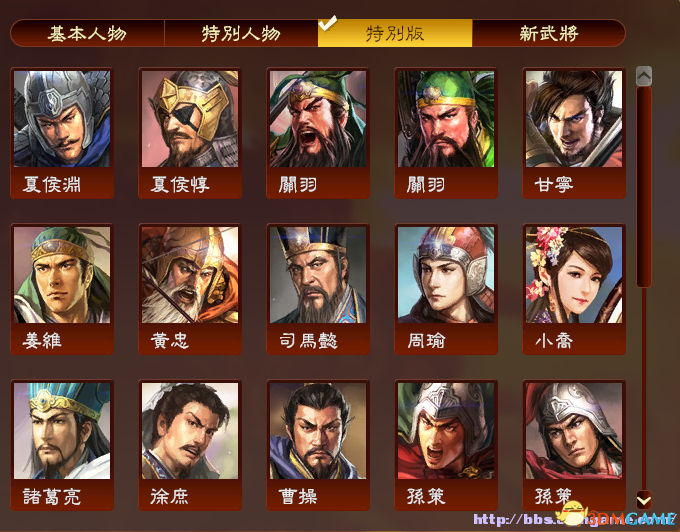Select the 小喬 female character portrait
Image resolution: width=680 pixels, height=532 pixels.
(574, 289)
